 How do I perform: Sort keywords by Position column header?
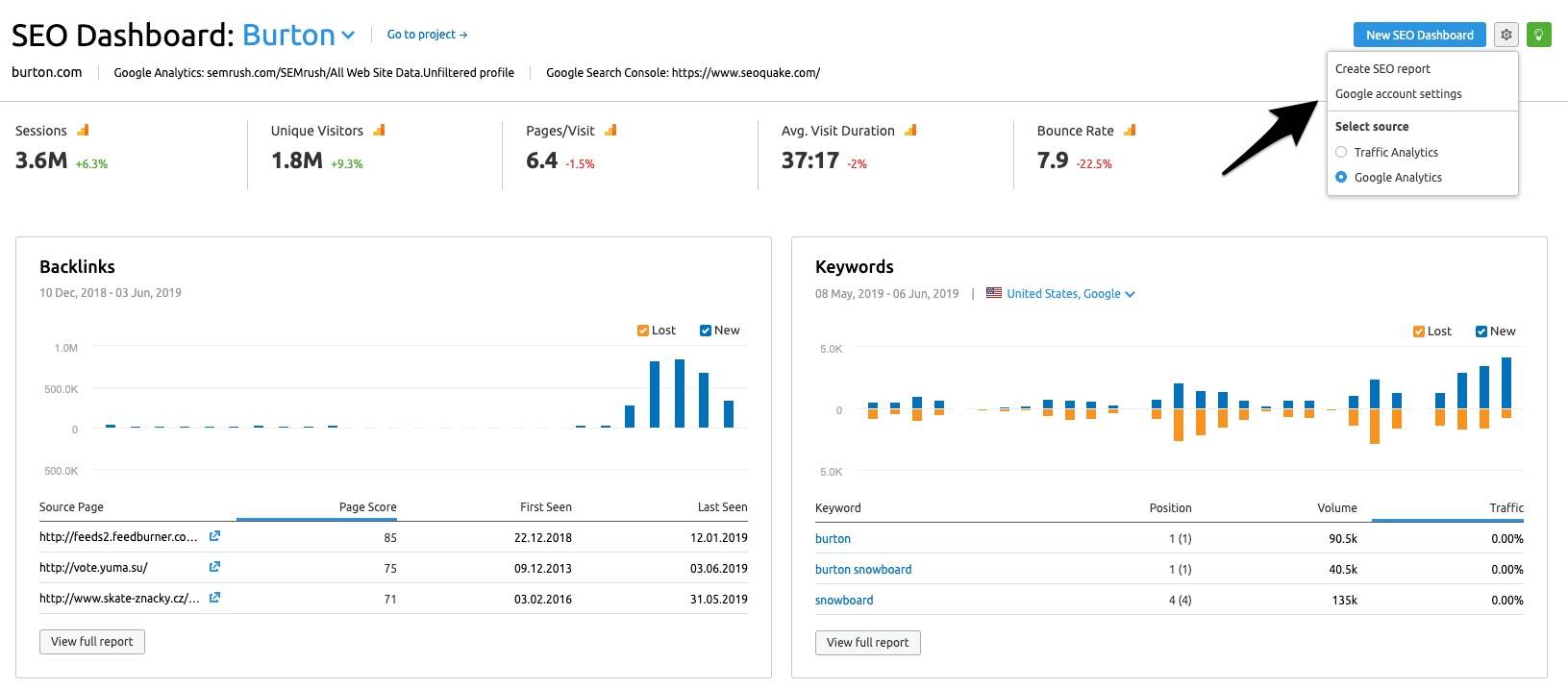(1170, 508)
